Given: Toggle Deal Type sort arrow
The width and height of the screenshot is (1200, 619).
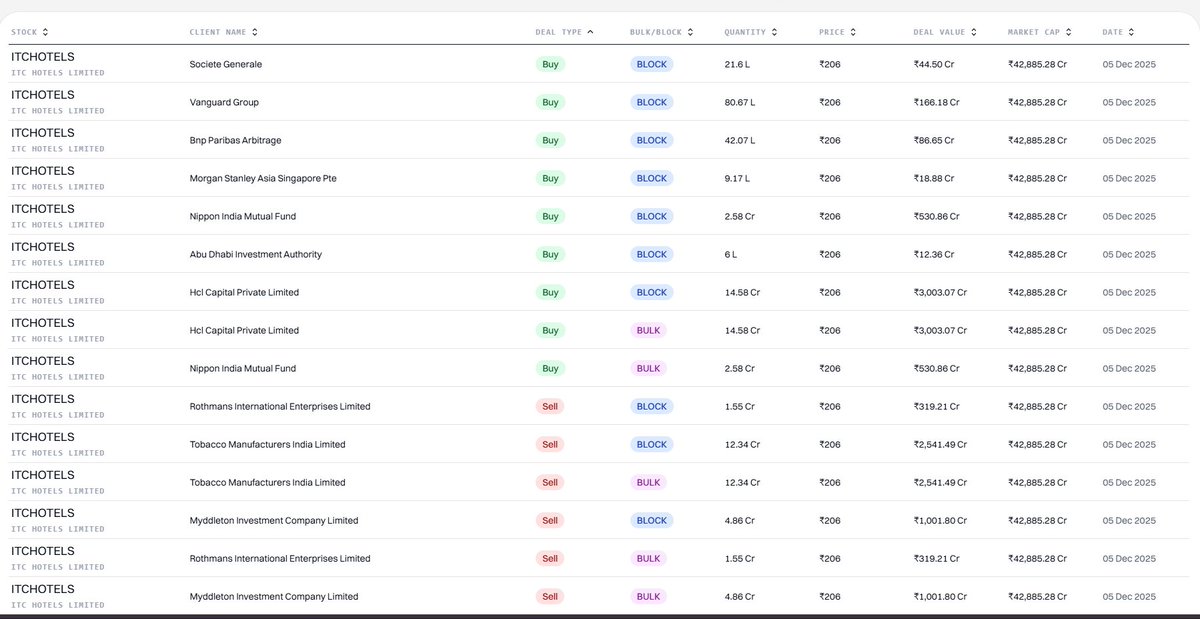Looking at the screenshot, I should click(x=590, y=32).
